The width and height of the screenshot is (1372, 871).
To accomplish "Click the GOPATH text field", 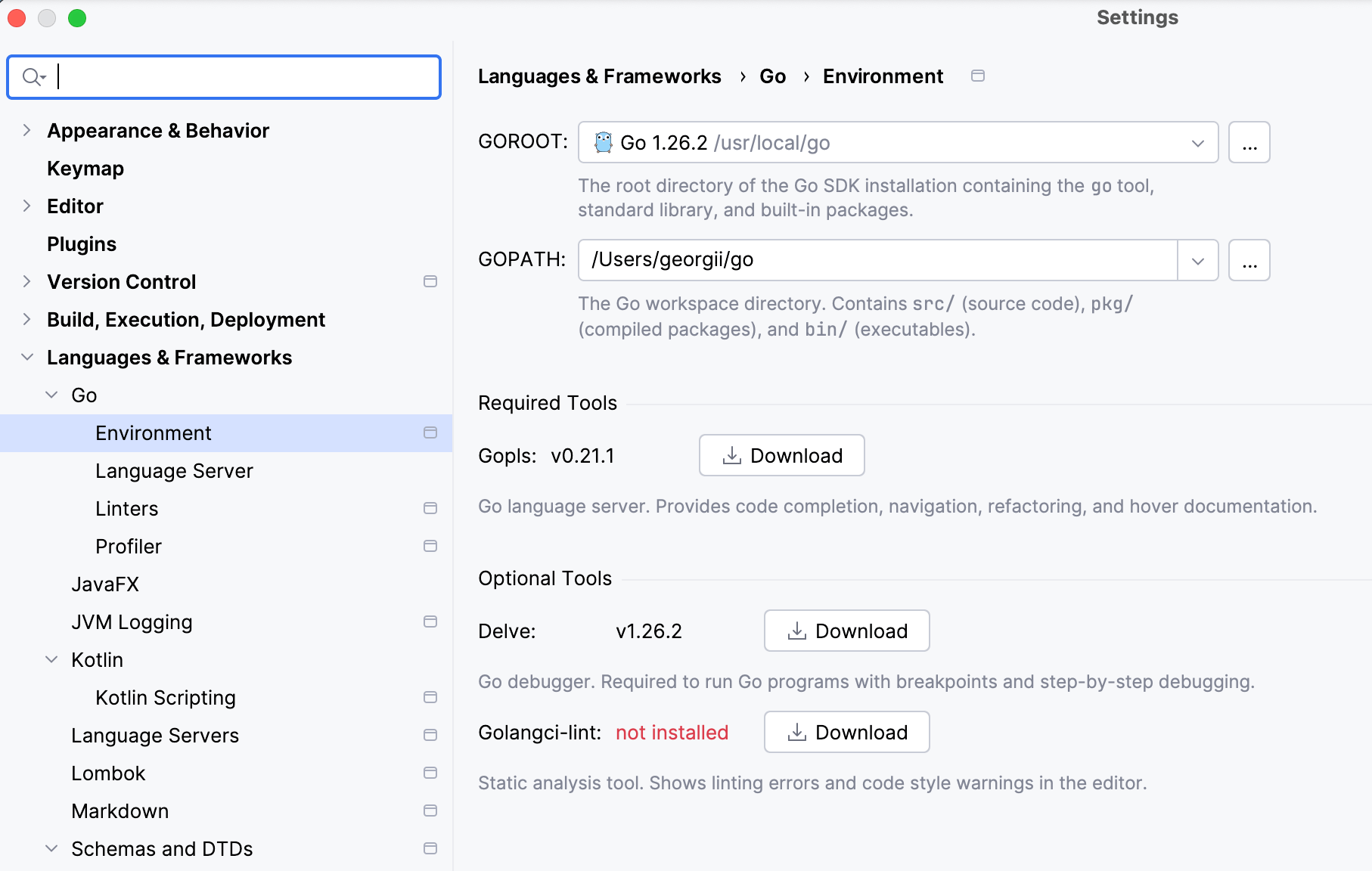I will click(877, 260).
